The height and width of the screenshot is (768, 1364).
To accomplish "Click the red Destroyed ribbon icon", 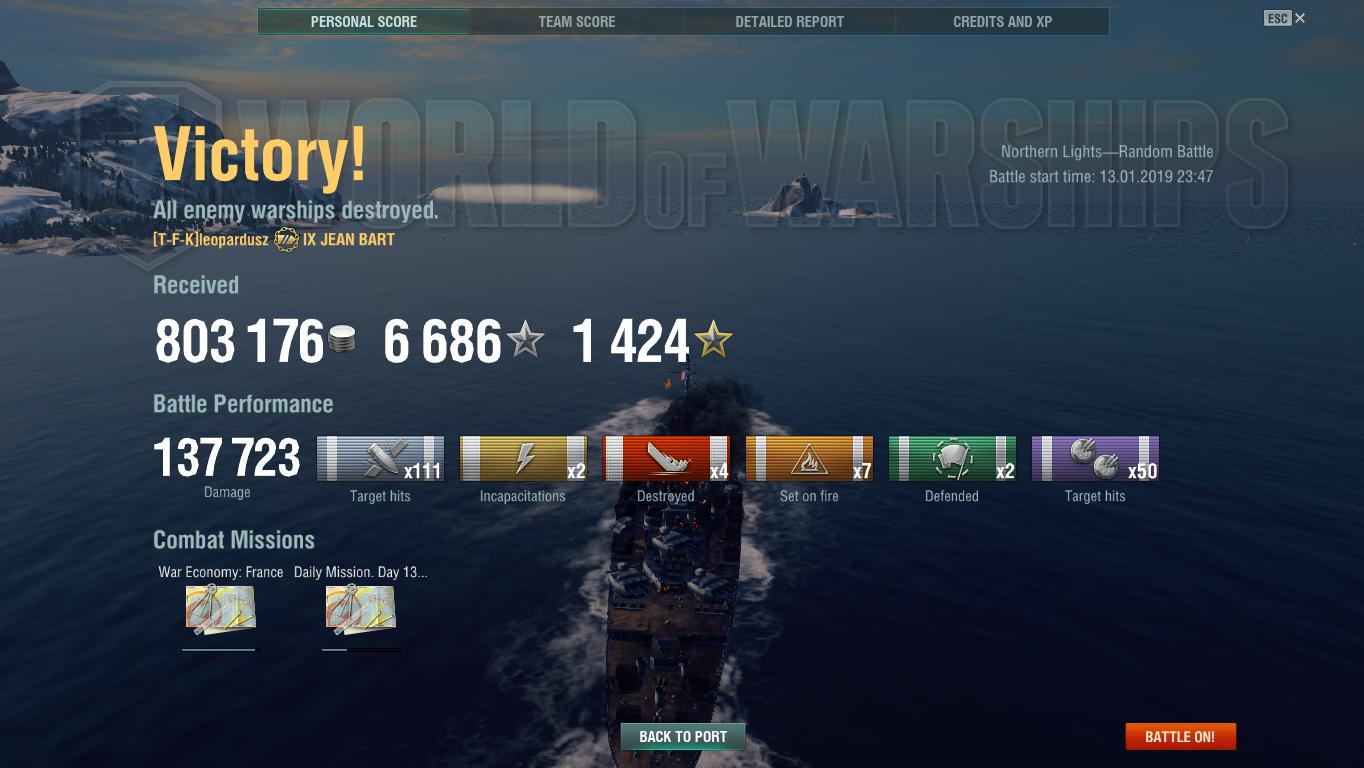I will coord(666,459).
